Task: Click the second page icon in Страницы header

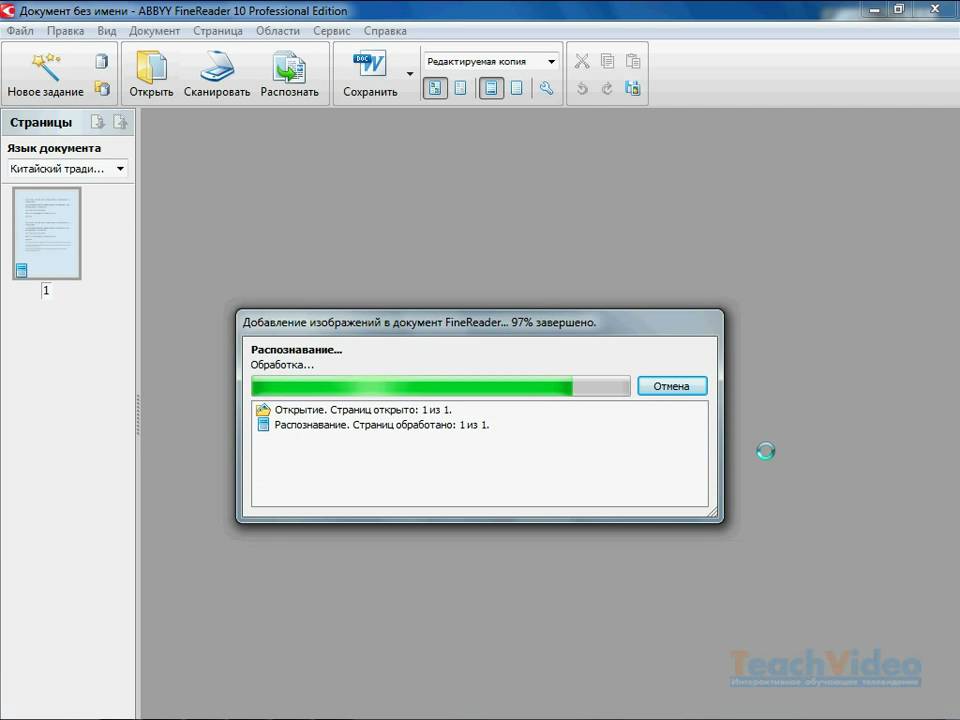Action: pyautogui.click(x=121, y=122)
